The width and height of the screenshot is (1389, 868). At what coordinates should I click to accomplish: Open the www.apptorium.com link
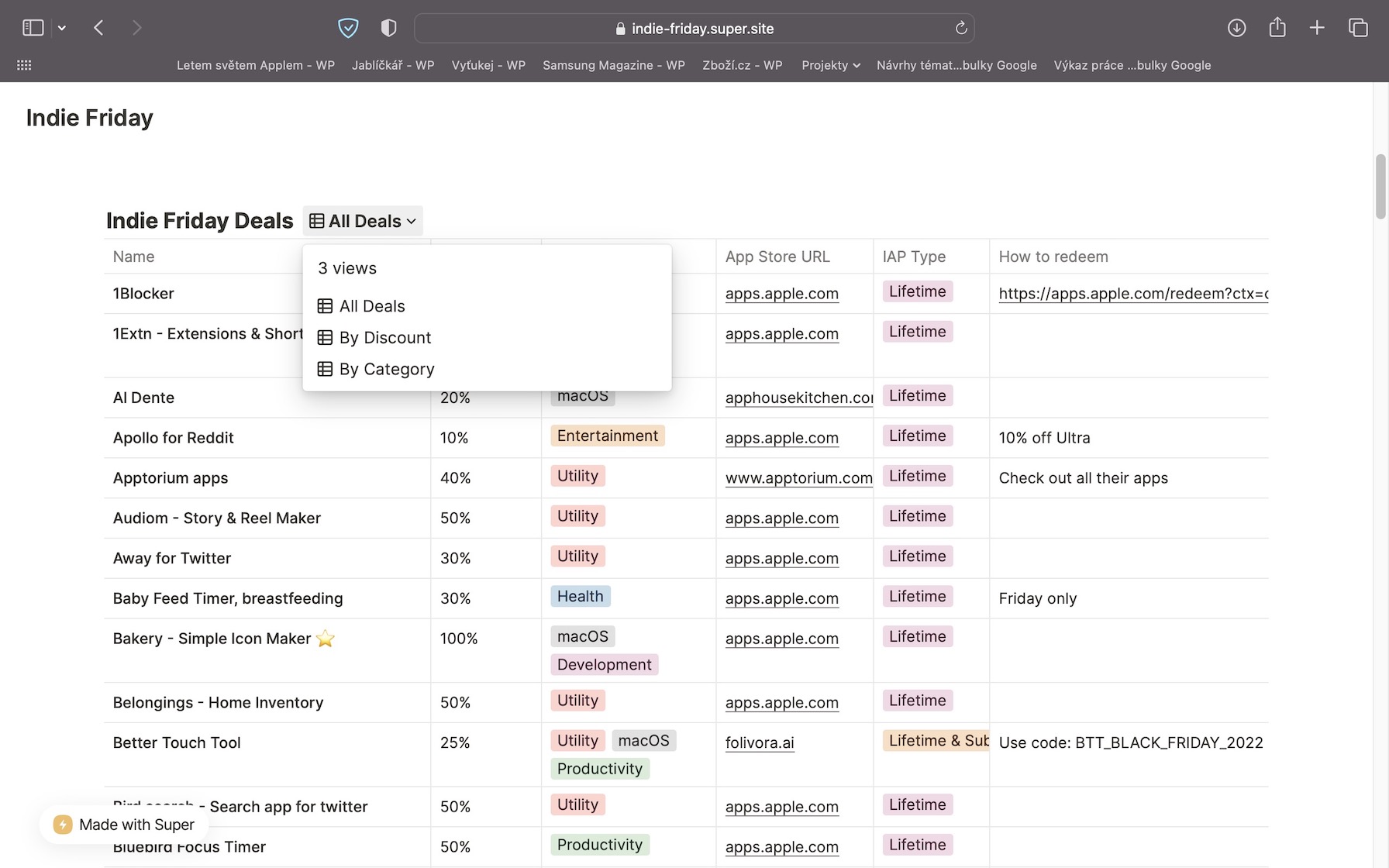pyautogui.click(x=798, y=478)
